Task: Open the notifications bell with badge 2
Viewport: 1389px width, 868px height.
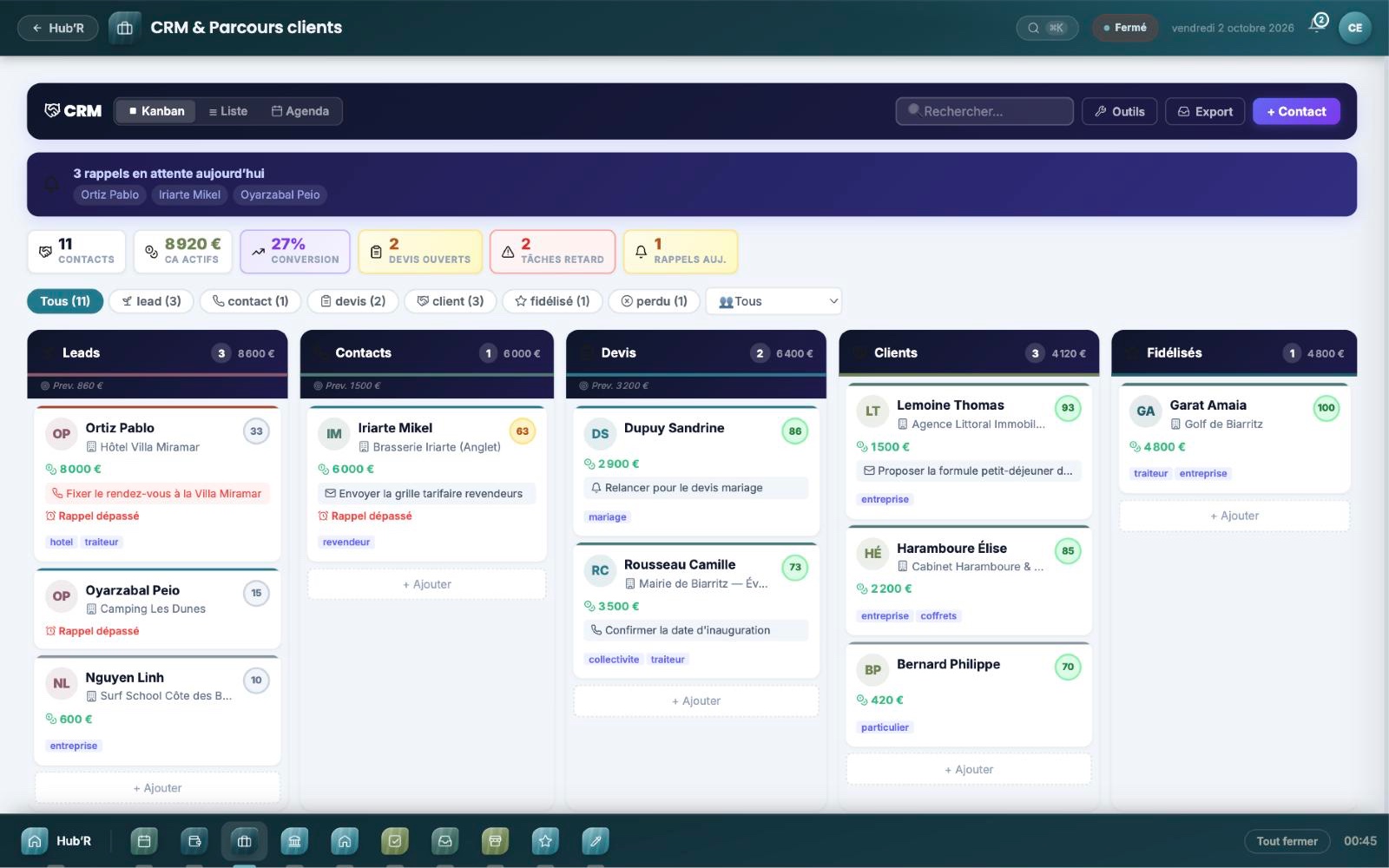Action: point(1318,24)
